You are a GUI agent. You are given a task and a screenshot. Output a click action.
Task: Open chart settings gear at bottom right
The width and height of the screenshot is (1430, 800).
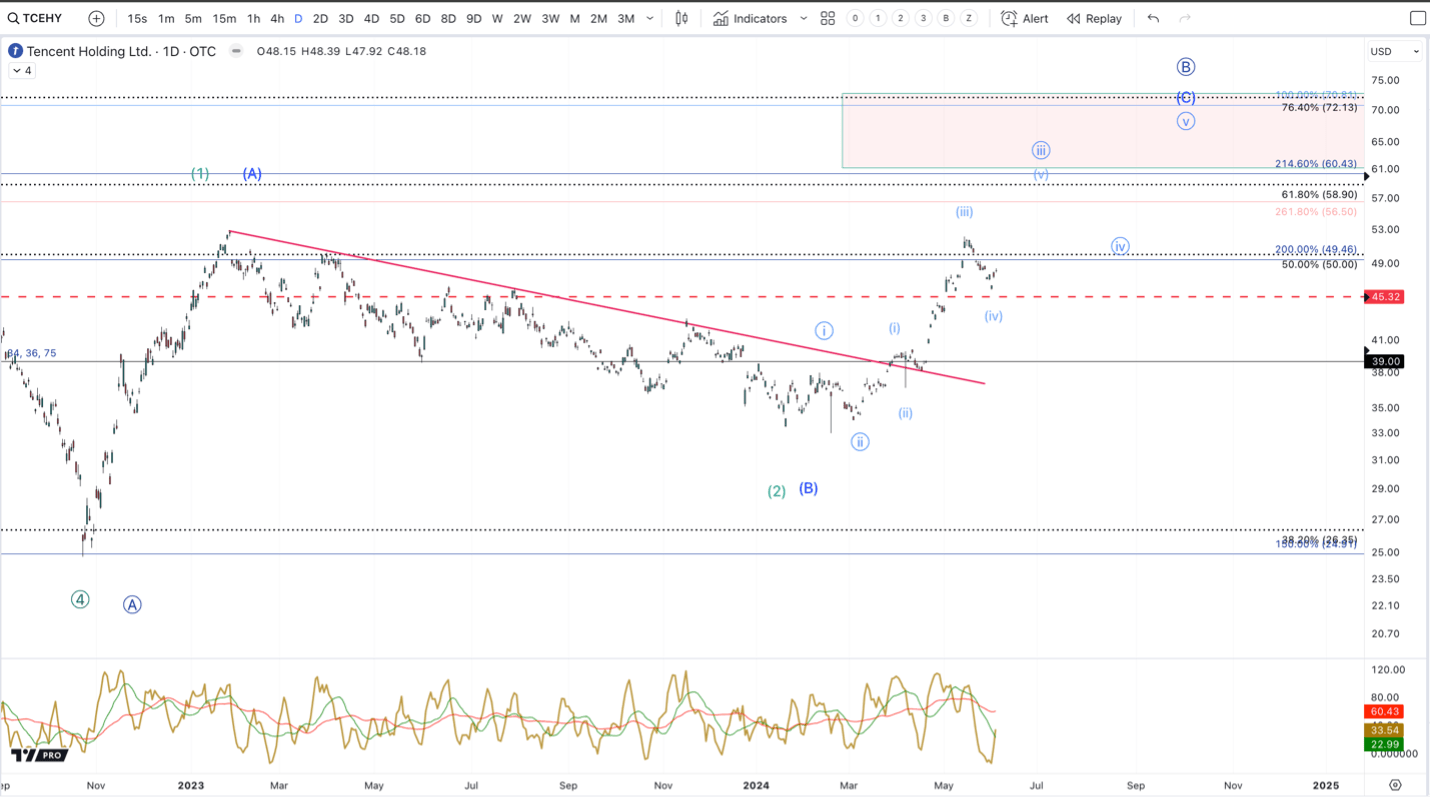1396,785
